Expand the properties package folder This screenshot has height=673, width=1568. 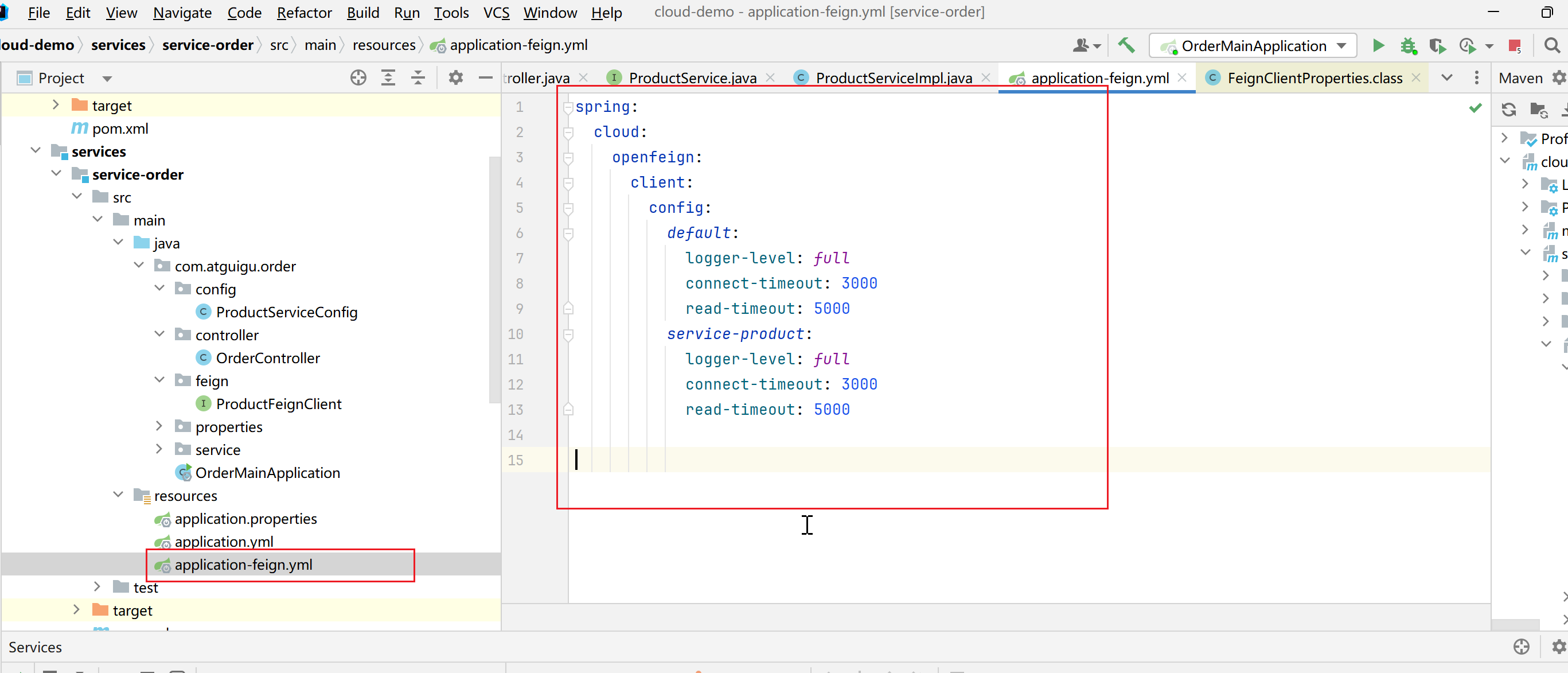point(159,426)
